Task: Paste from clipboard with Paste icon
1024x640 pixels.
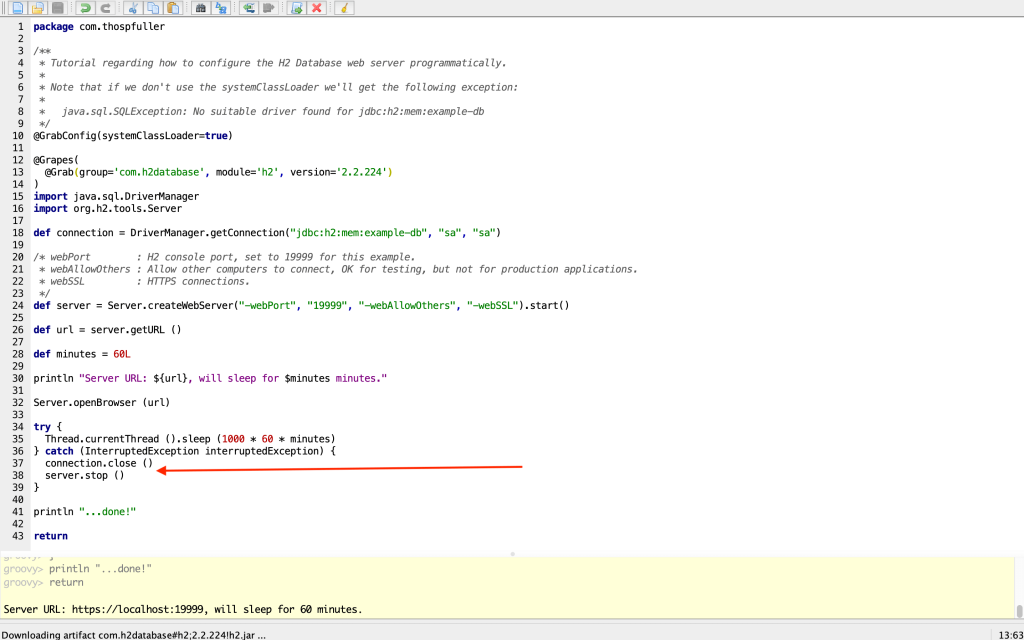Action: [x=173, y=8]
